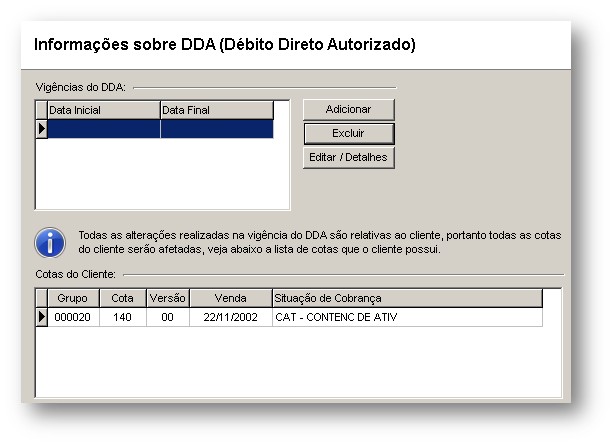This screenshot has width=613, height=445.
Task: Open Editar / Detalhes for the selected vigência
Action: (x=348, y=158)
